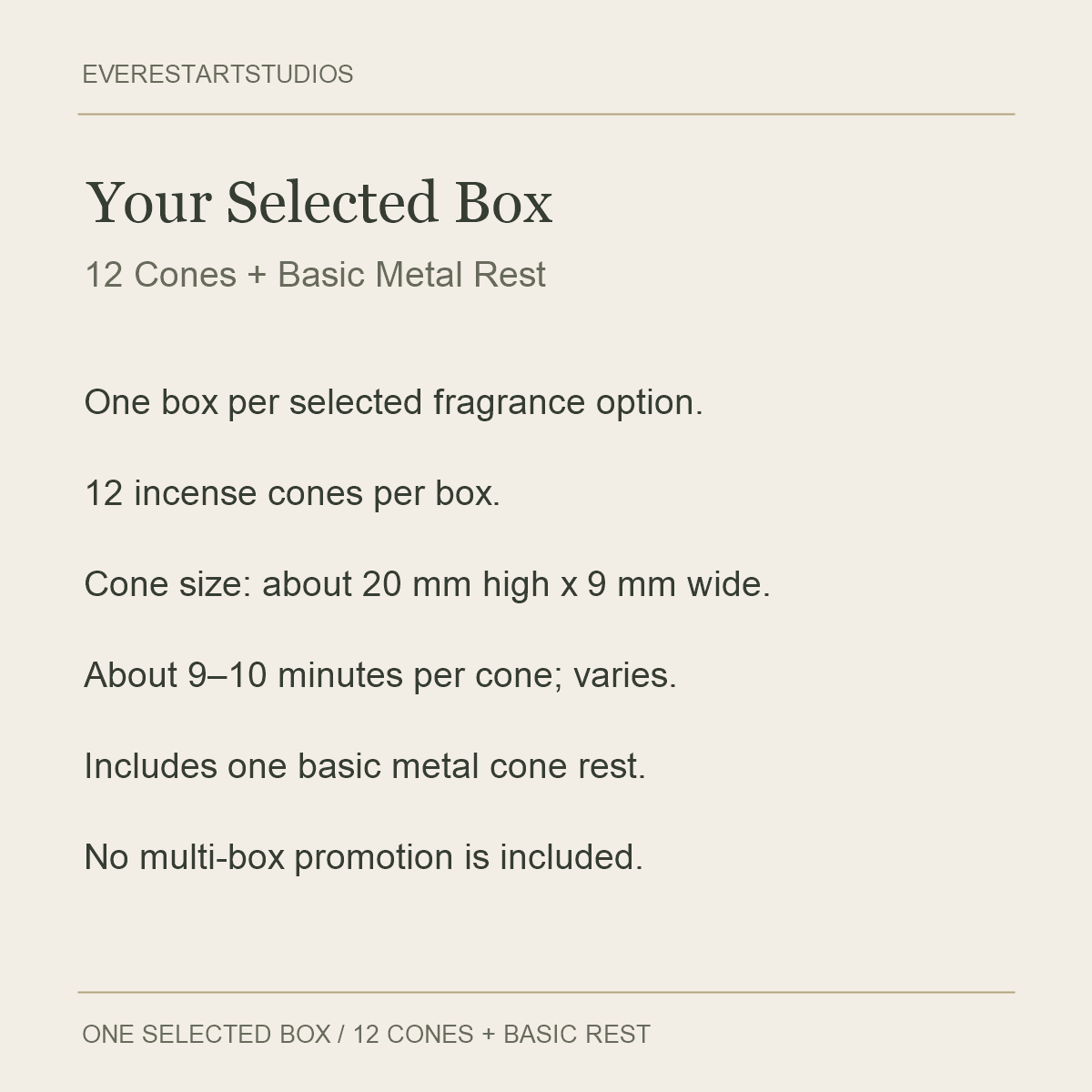Click the bottom horizontal divider line
The image size is (1092, 1092).
point(546,993)
